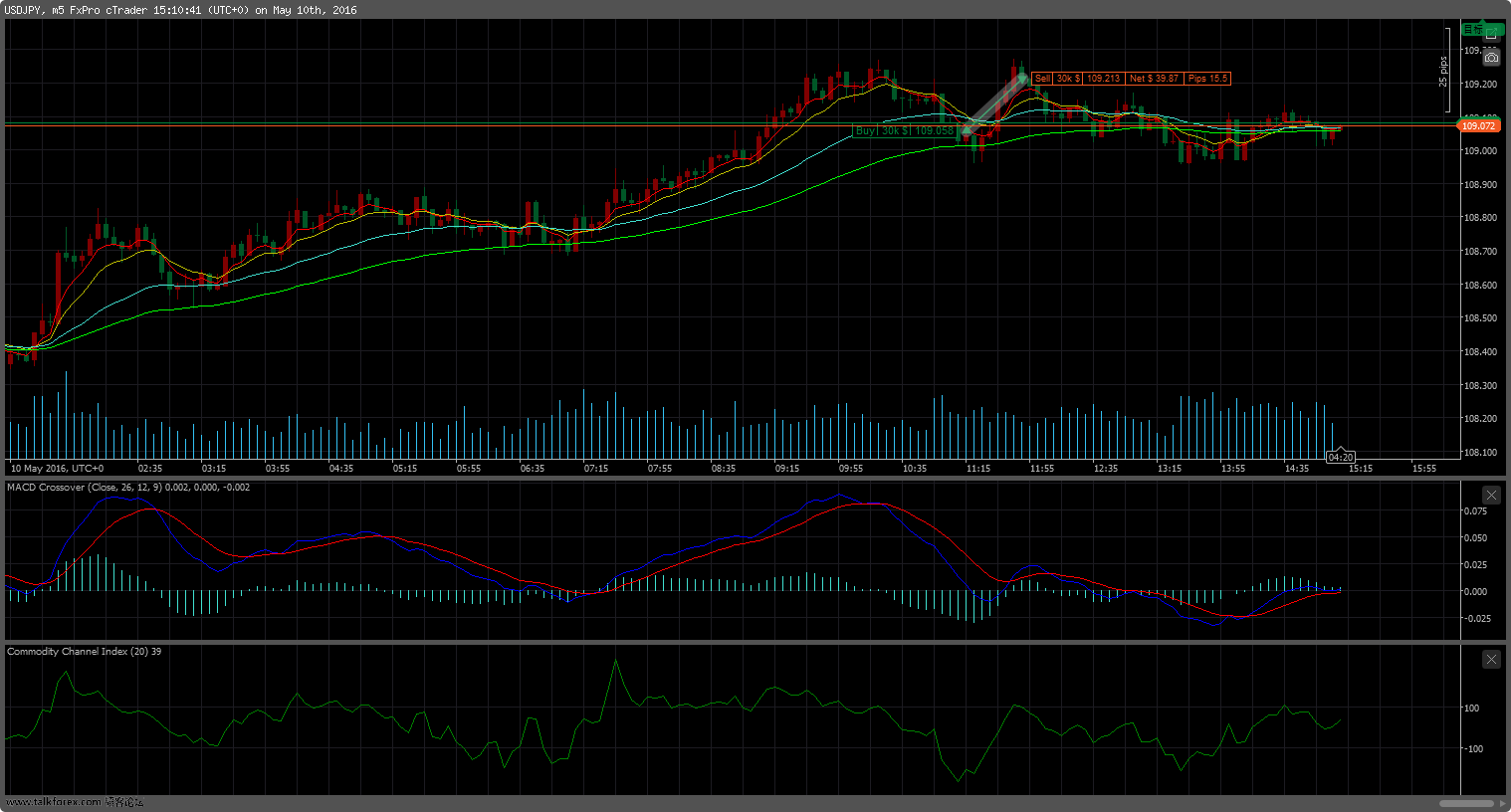Click the Buy 30k 109.058 deal marker
The image size is (1511, 812).
pos(905,130)
